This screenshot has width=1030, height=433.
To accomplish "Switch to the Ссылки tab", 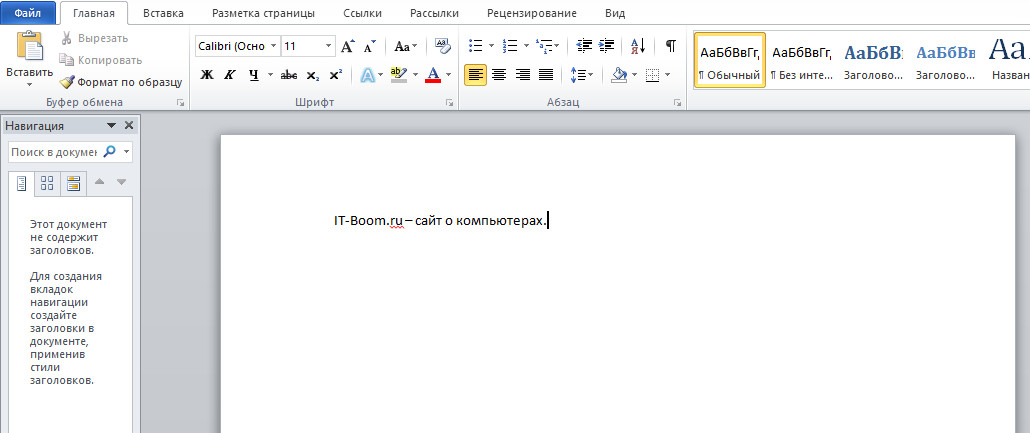I will click(363, 13).
